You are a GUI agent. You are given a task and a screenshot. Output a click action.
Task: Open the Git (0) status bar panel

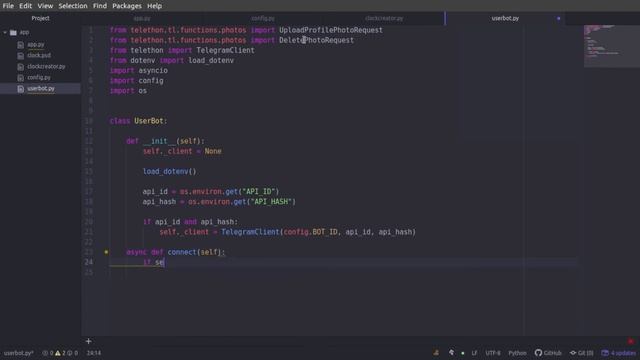(x=582, y=353)
